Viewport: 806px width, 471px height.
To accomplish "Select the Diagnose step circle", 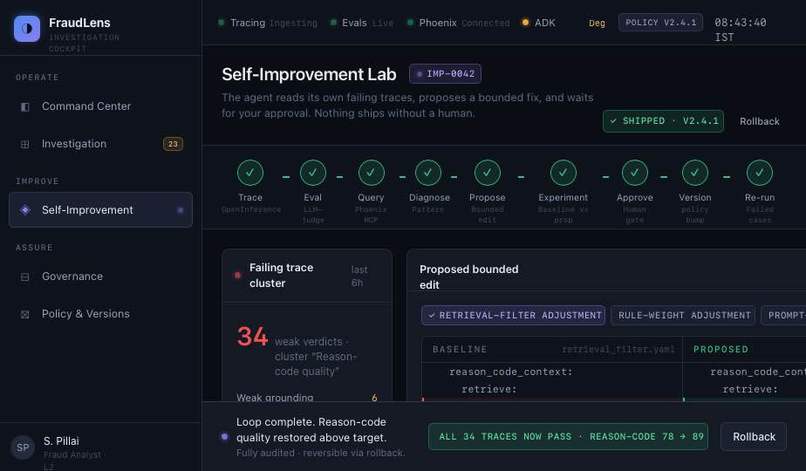I will point(428,173).
